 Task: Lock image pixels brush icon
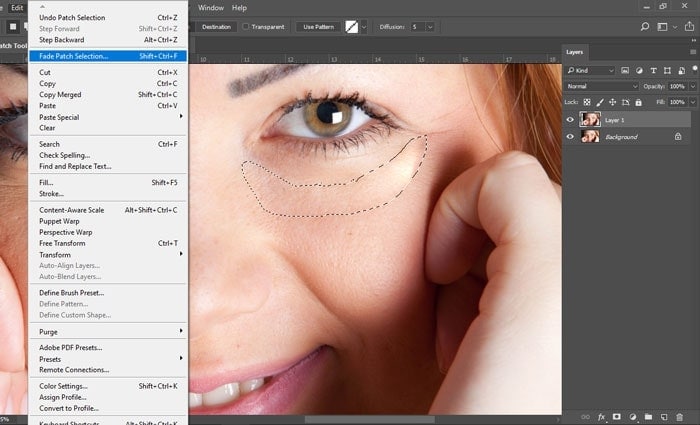(600, 102)
